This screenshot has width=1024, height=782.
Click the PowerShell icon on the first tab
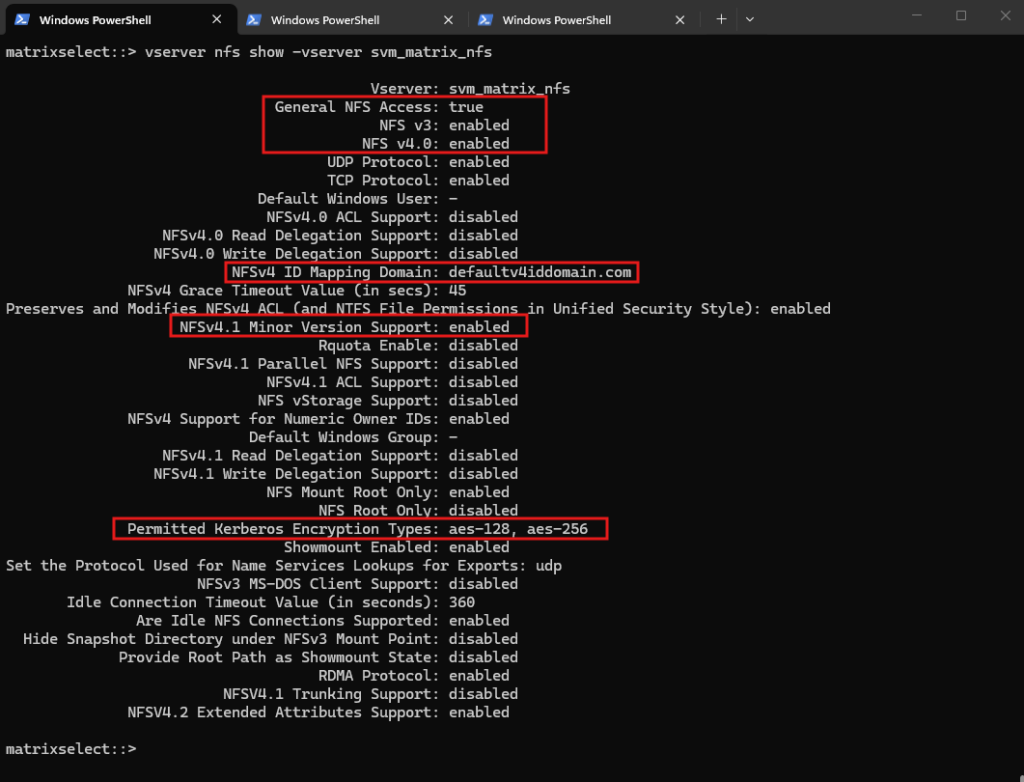coord(22,20)
